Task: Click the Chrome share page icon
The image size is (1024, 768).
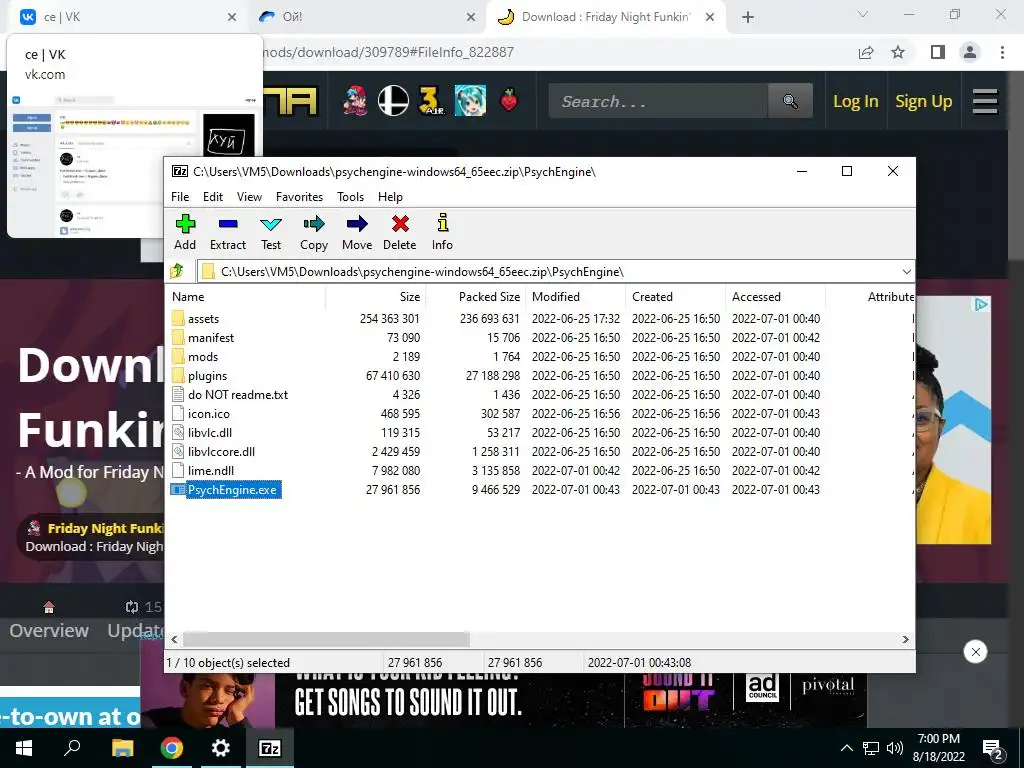Action: [866, 52]
